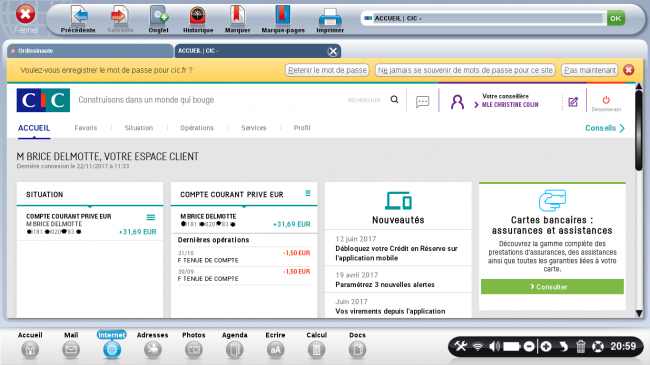Switch to the Ordissimaute tab
The image size is (650, 365).
pyautogui.click(x=90, y=51)
